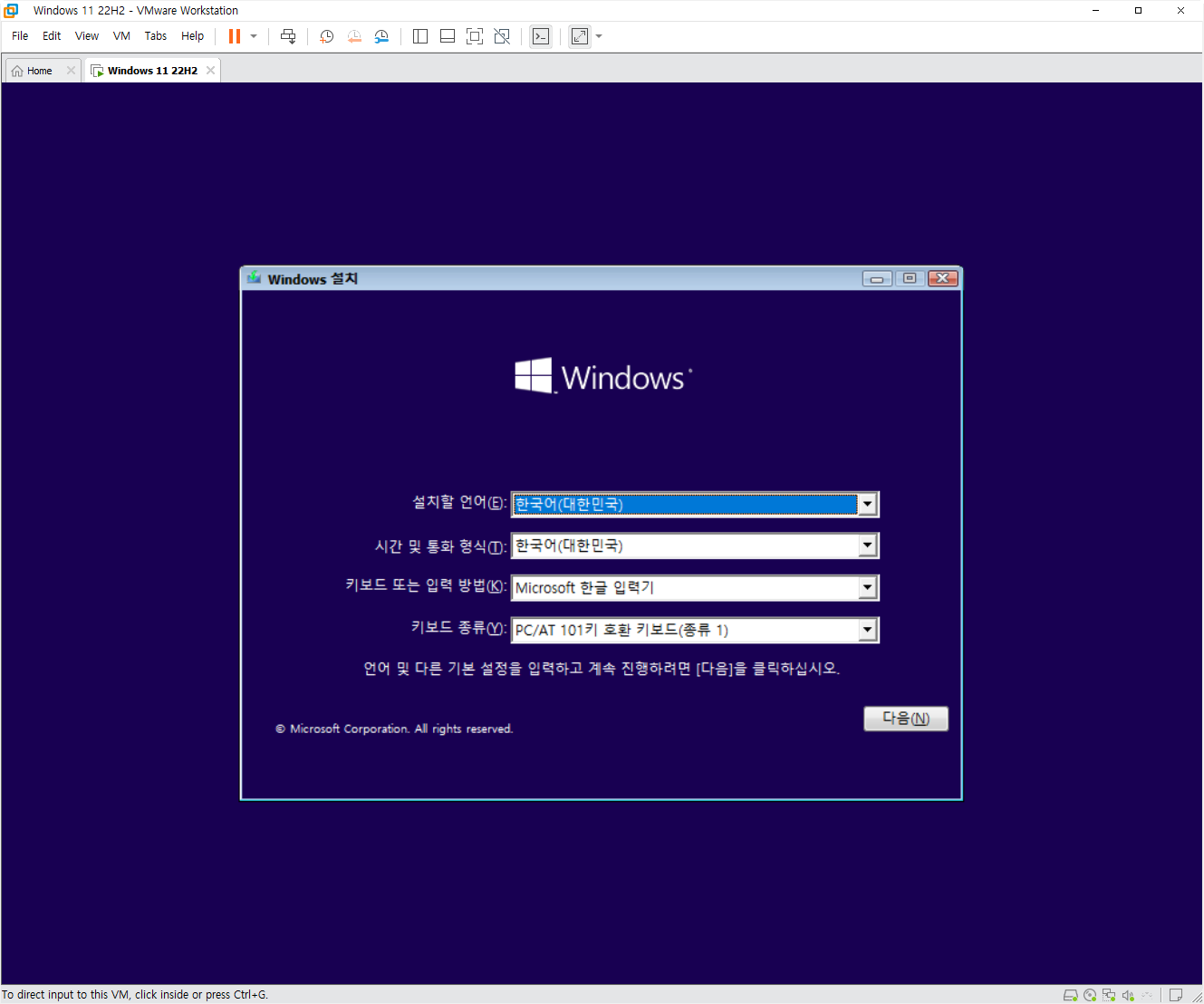The height and width of the screenshot is (1004, 1204).
Task: Click the message log note icon
Action: 1176,995
